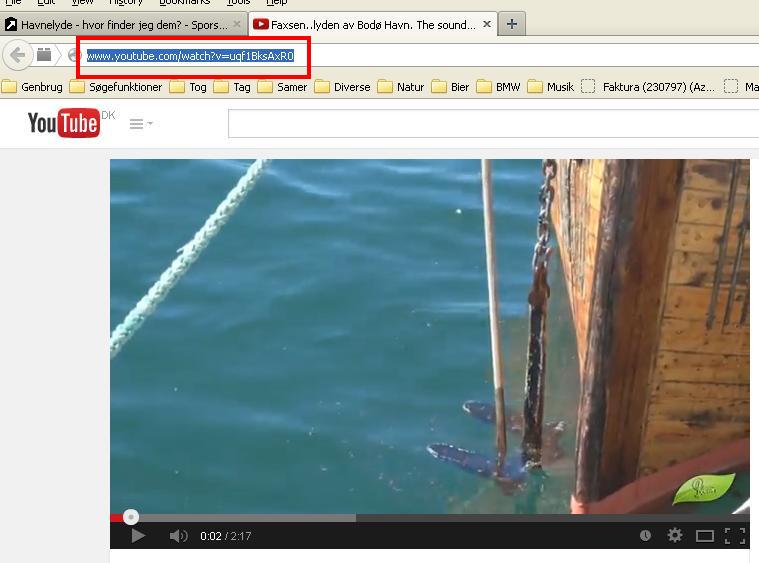The image size is (759, 563).
Task: Select the YouTube URL in address bar
Action: [190, 56]
